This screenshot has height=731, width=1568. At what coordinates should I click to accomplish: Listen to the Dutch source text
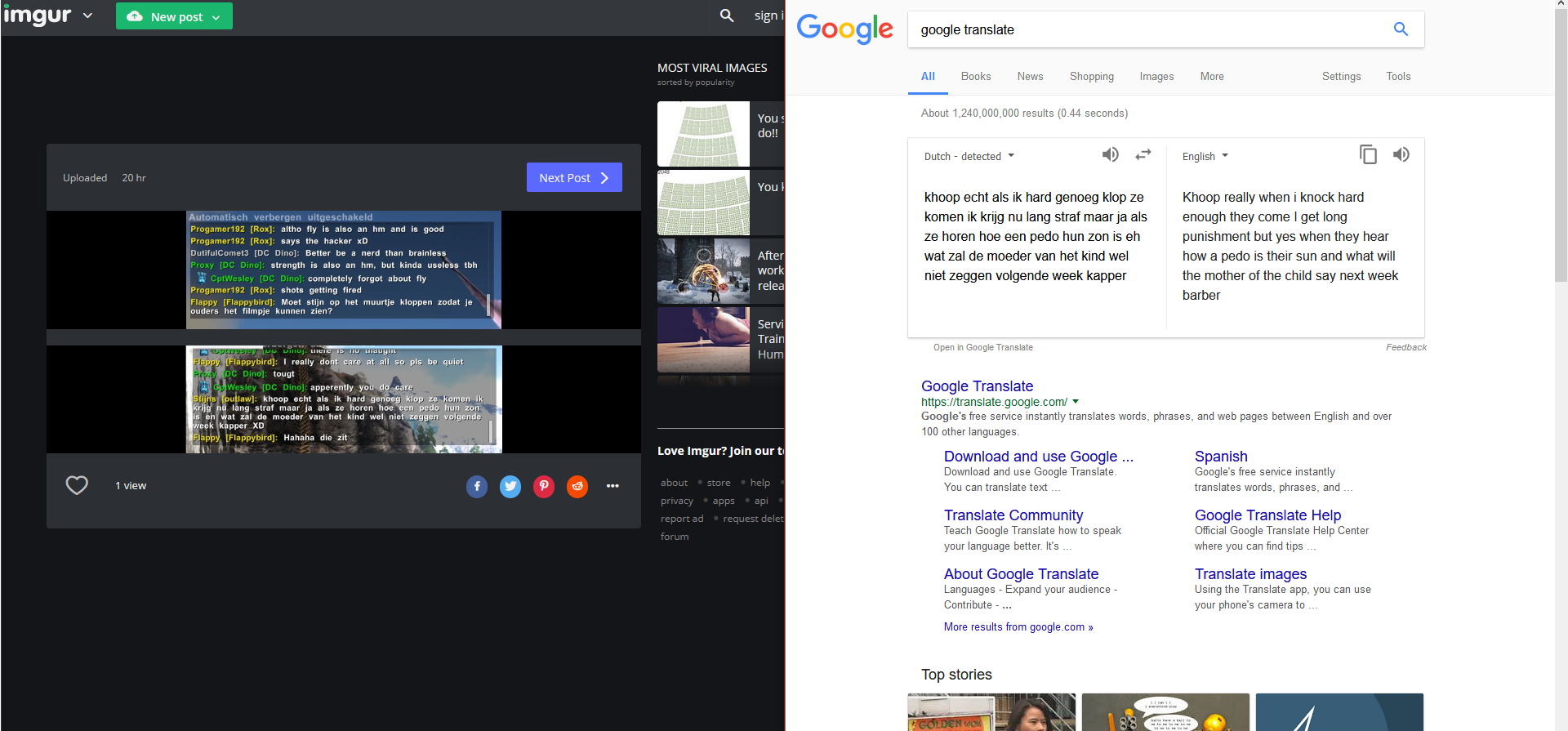(1110, 154)
